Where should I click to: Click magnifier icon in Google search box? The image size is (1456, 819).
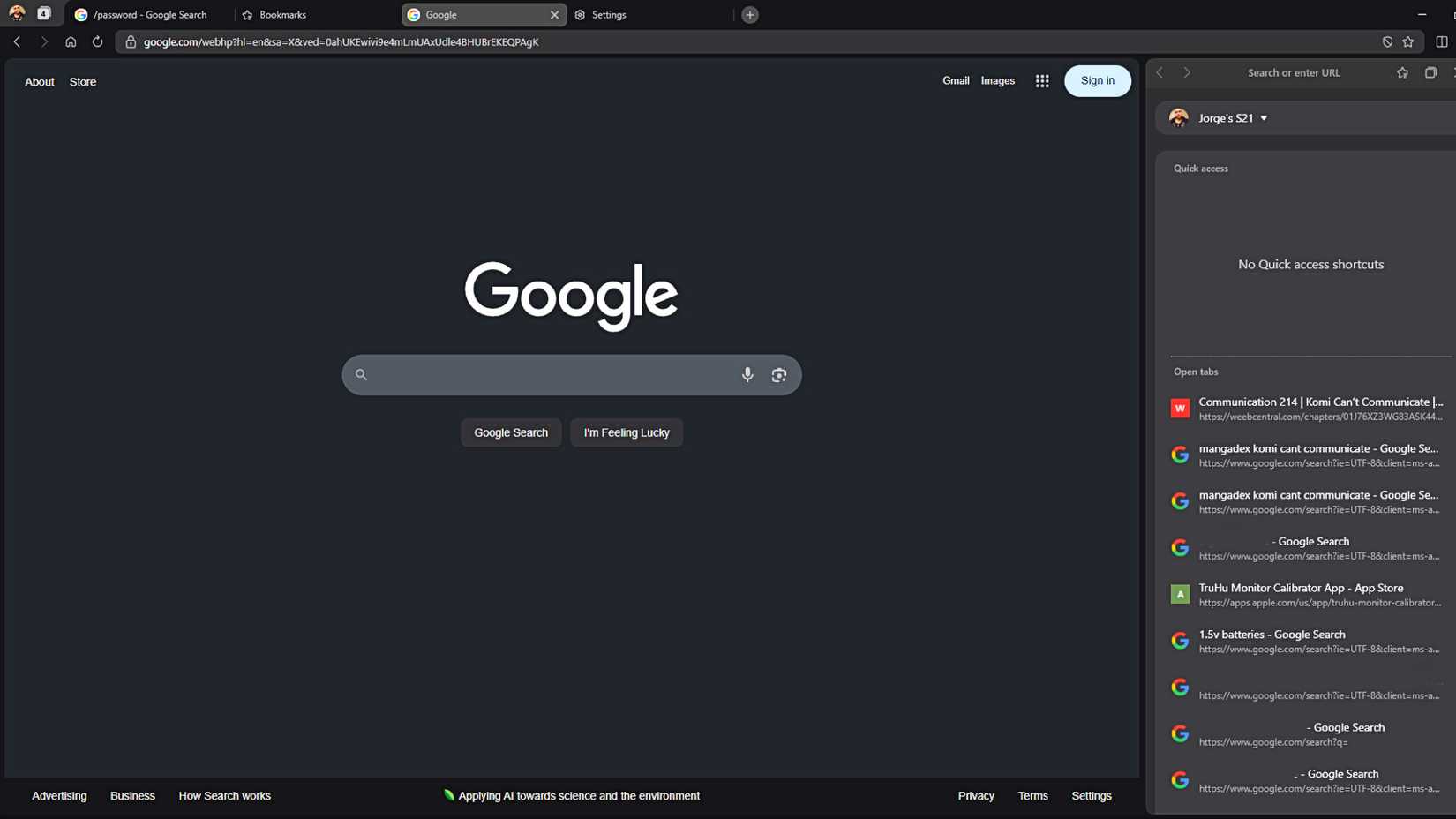click(x=361, y=374)
